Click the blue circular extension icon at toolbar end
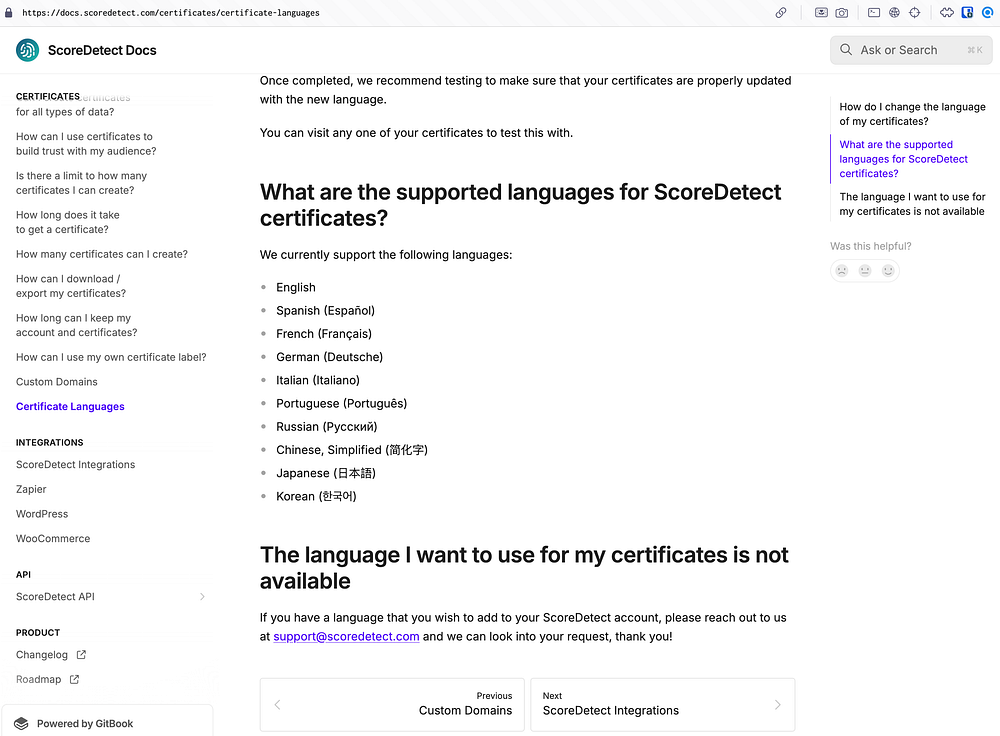The image size is (1000, 736). pyautogui.click(x=988, y=13)
